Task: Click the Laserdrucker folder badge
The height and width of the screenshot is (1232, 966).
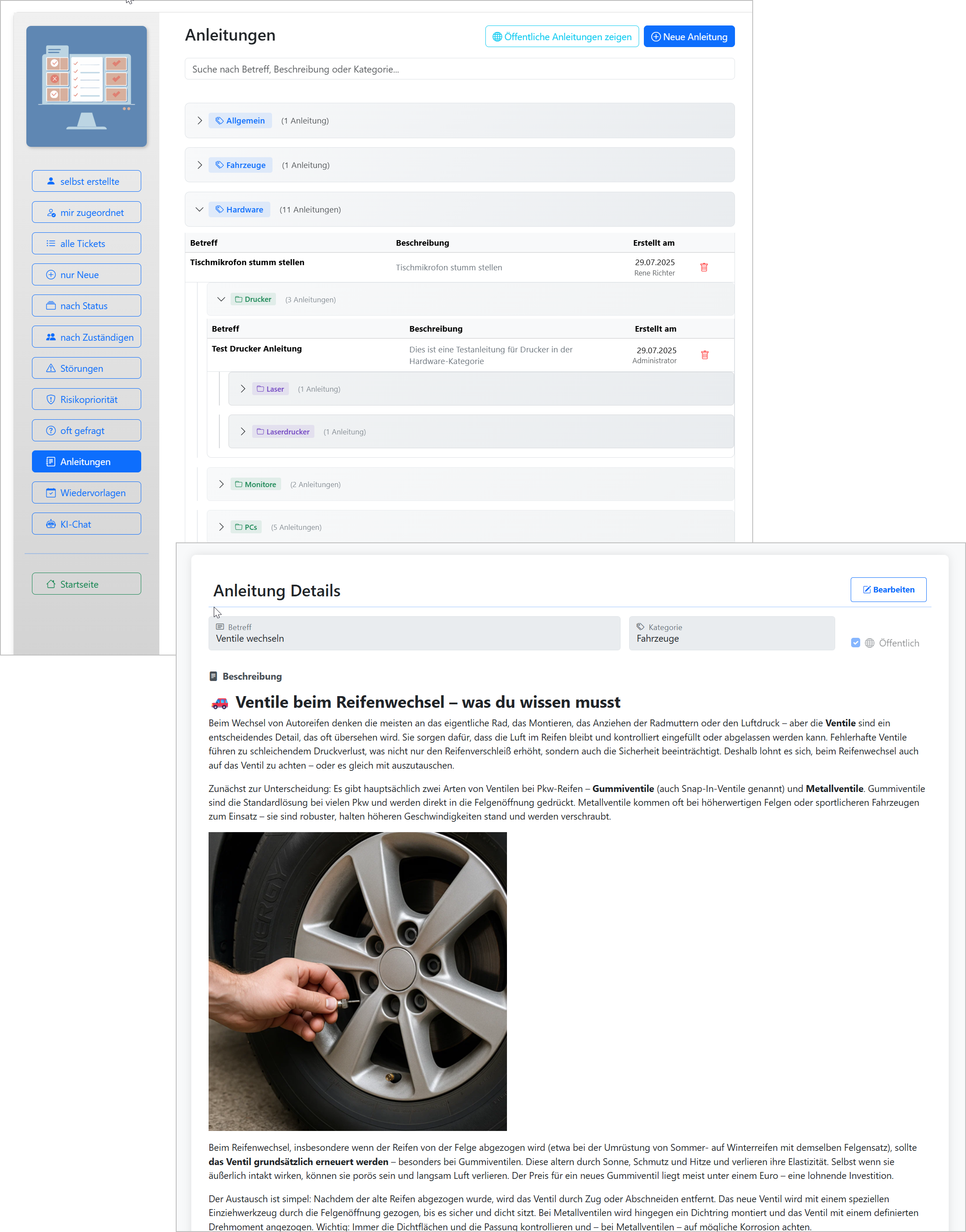Action: tap(283, 431)
